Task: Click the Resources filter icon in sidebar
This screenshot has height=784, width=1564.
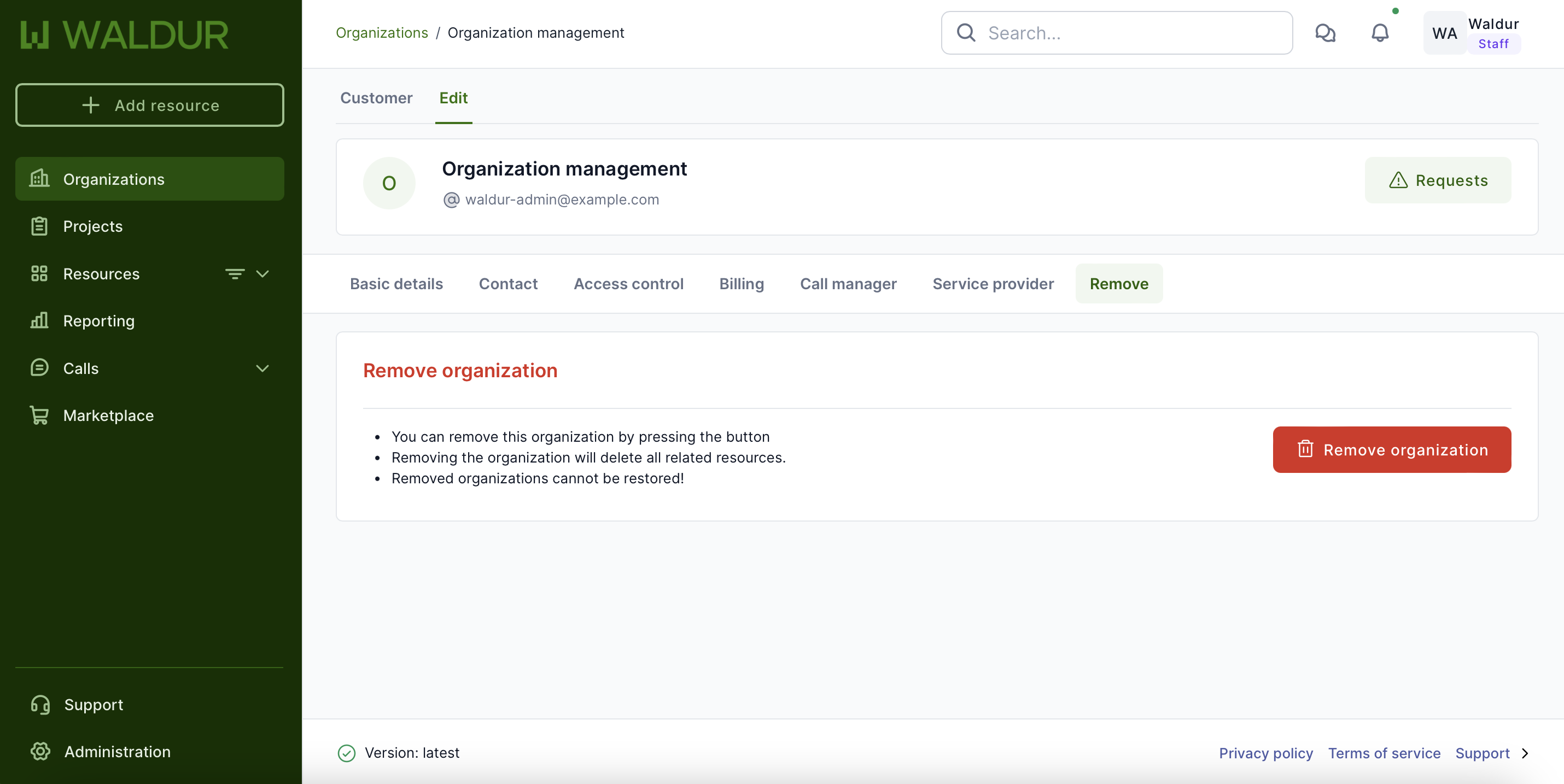Action: [235, 274]
